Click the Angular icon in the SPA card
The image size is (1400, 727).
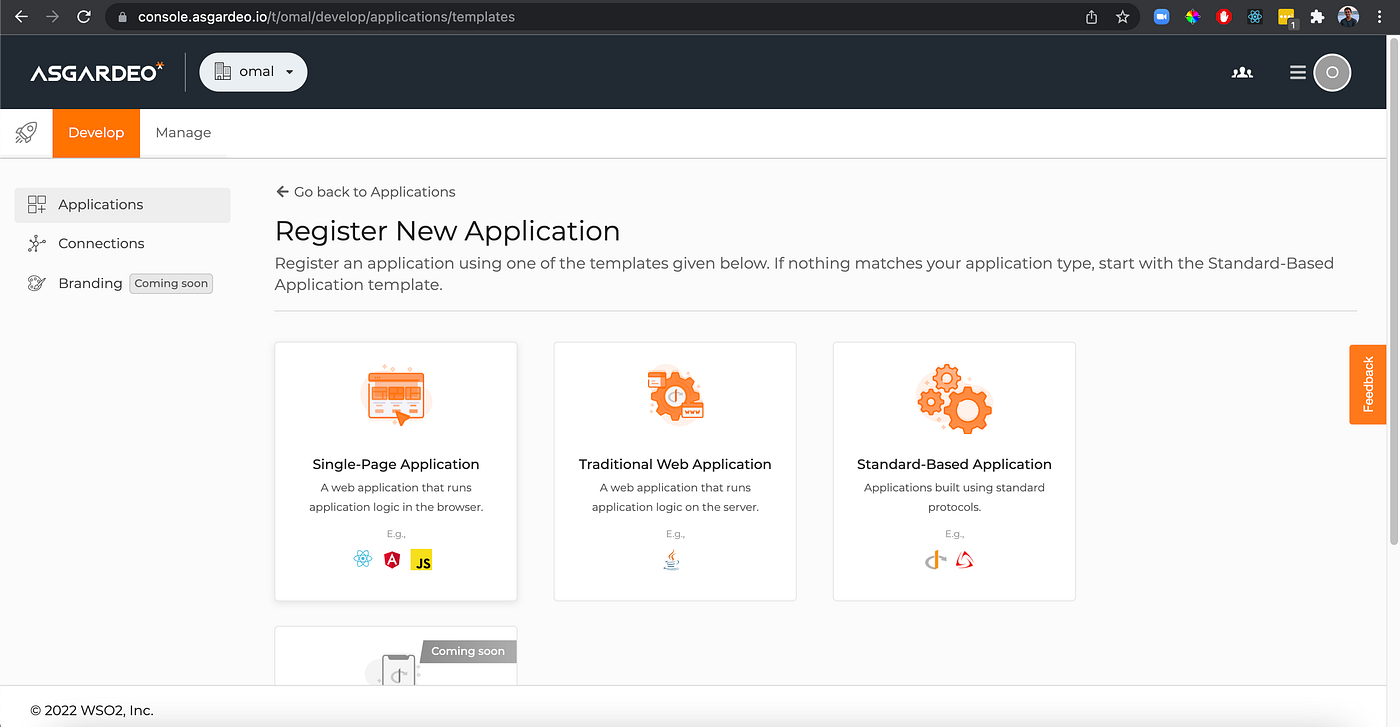click(392, 560)
